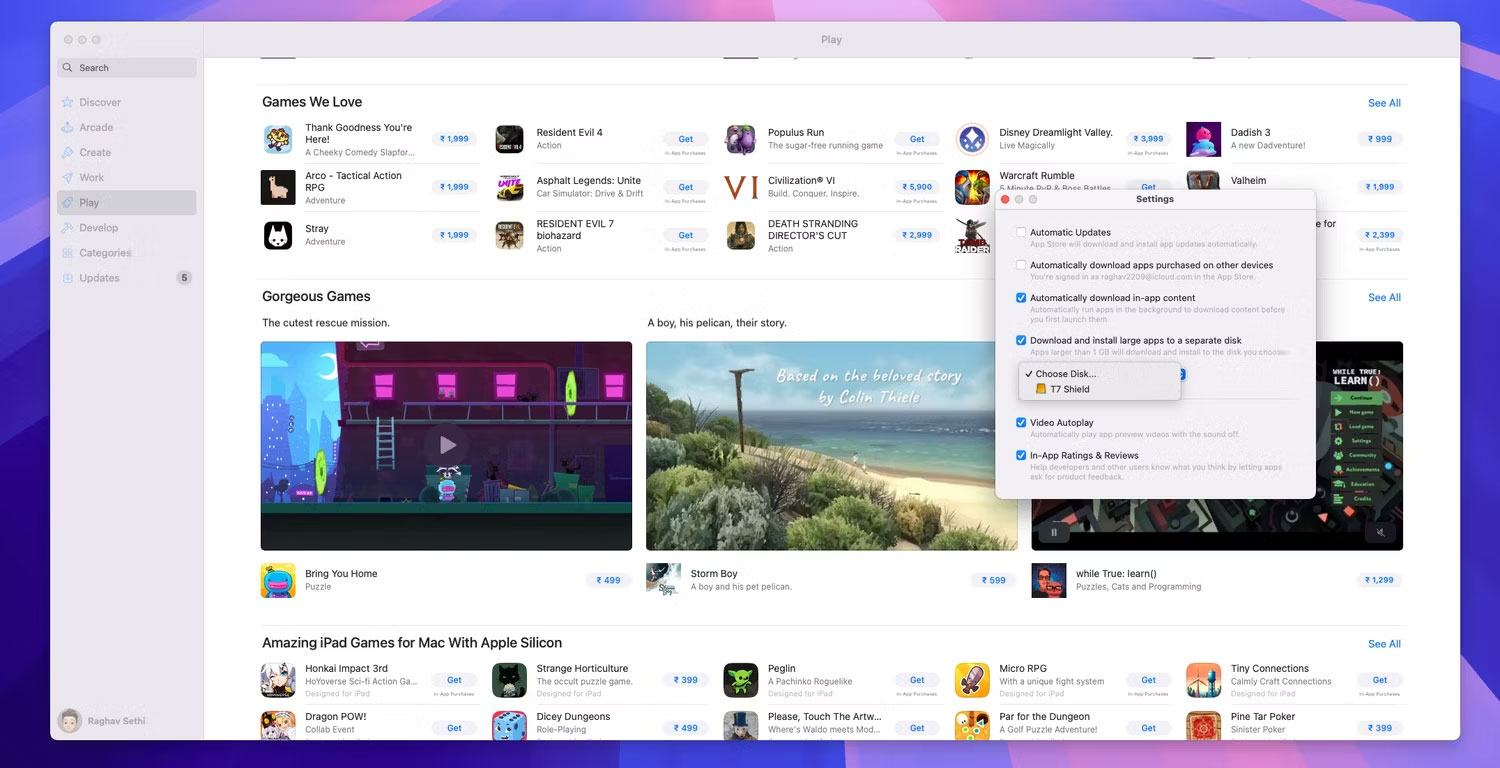Click See All for Games We Love
The image size is (1500, 768).
(1384, 103)
